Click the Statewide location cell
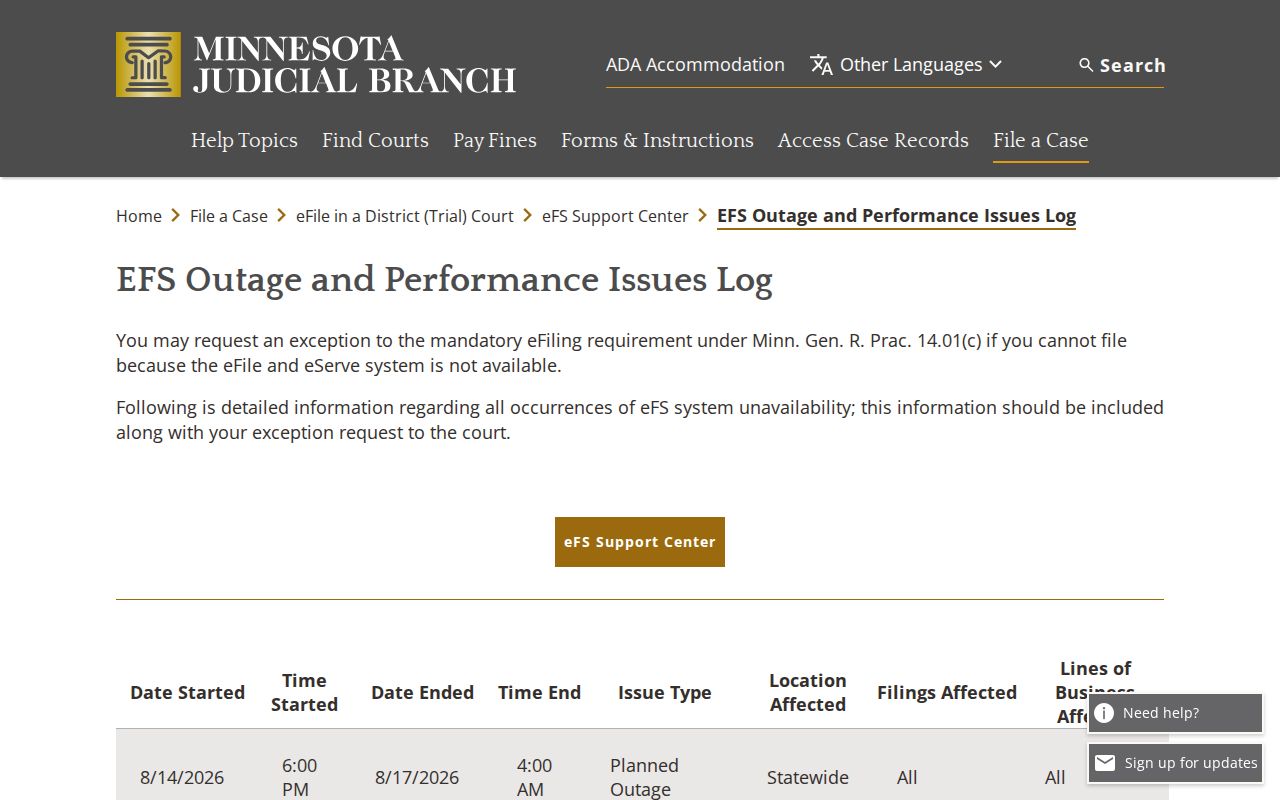This screenshot has width=1280, height=800. pos(808,777)
